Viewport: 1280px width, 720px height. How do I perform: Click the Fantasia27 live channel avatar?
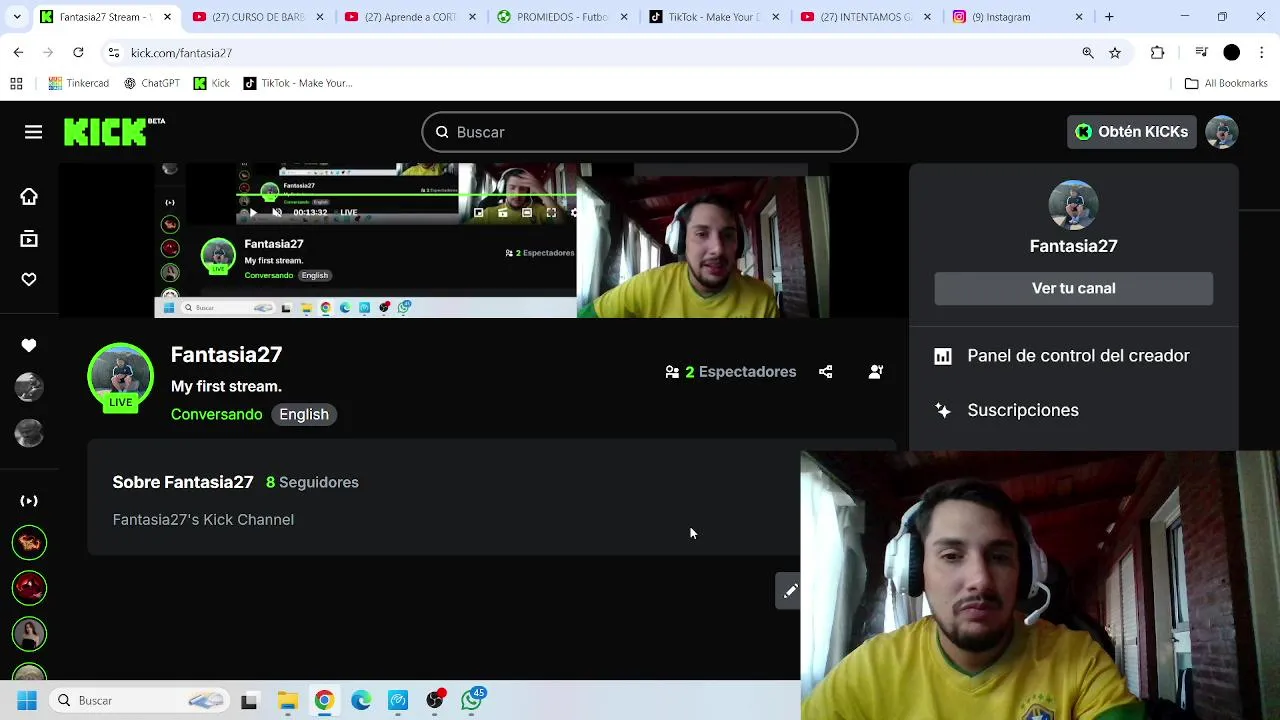click(x=120, y=377)
